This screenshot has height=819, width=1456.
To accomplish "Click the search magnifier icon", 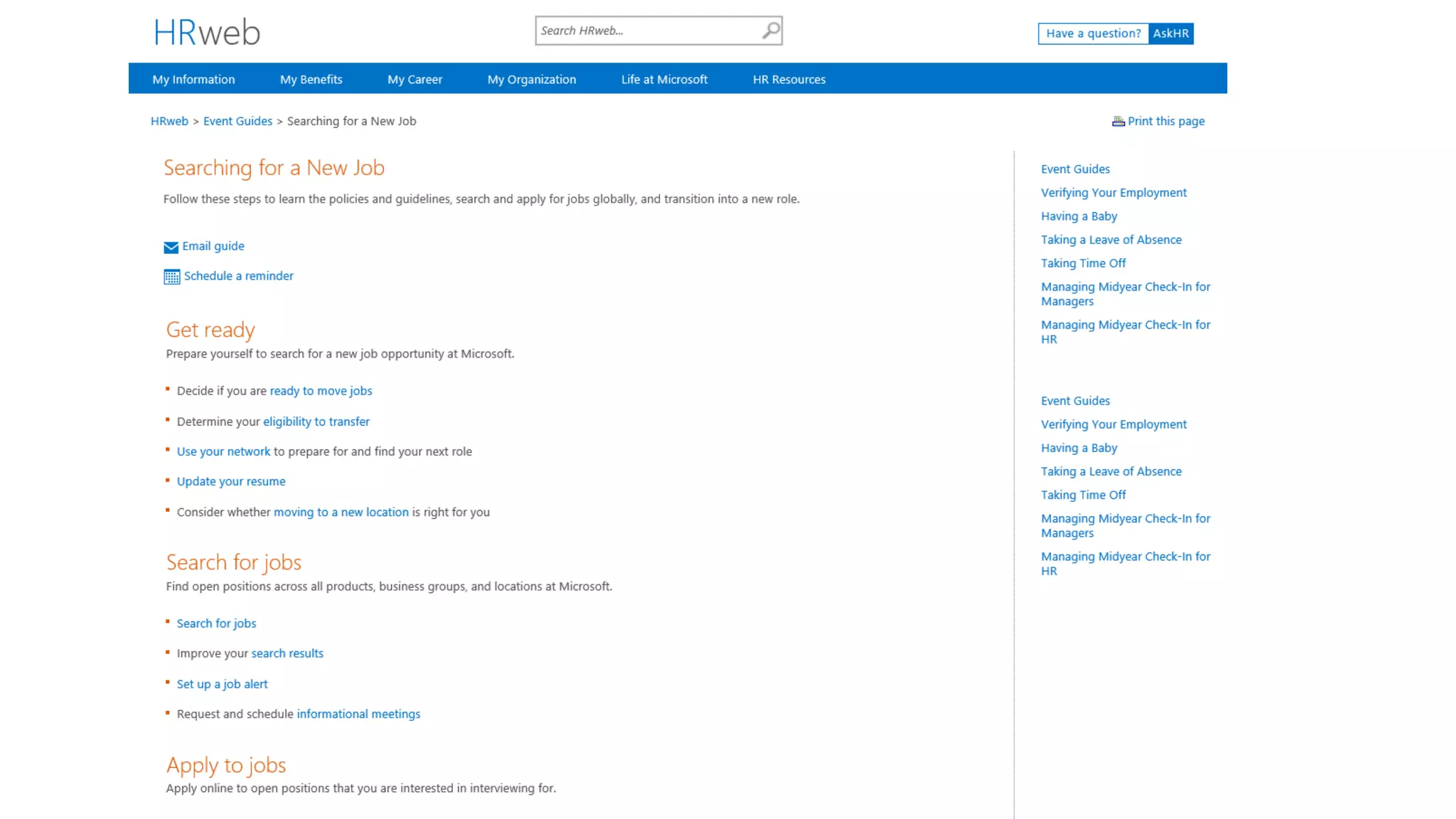I will pos(771,31).
